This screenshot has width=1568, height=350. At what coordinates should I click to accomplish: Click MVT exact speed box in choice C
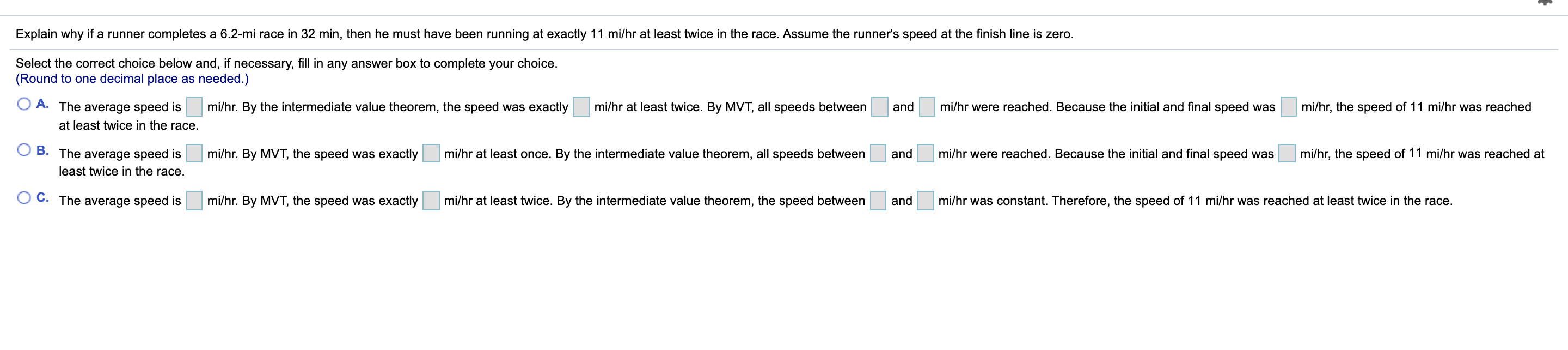point(431,201)
